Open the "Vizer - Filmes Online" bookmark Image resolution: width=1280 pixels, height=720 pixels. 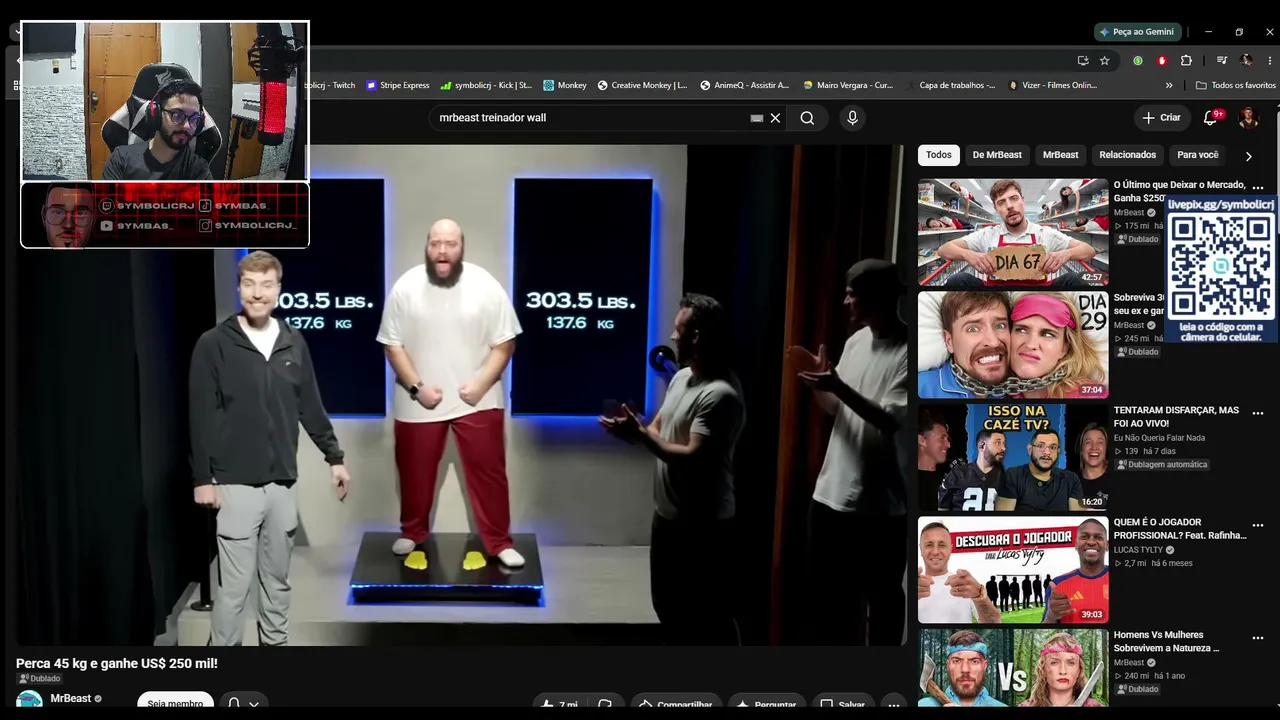coord(1053,86)
